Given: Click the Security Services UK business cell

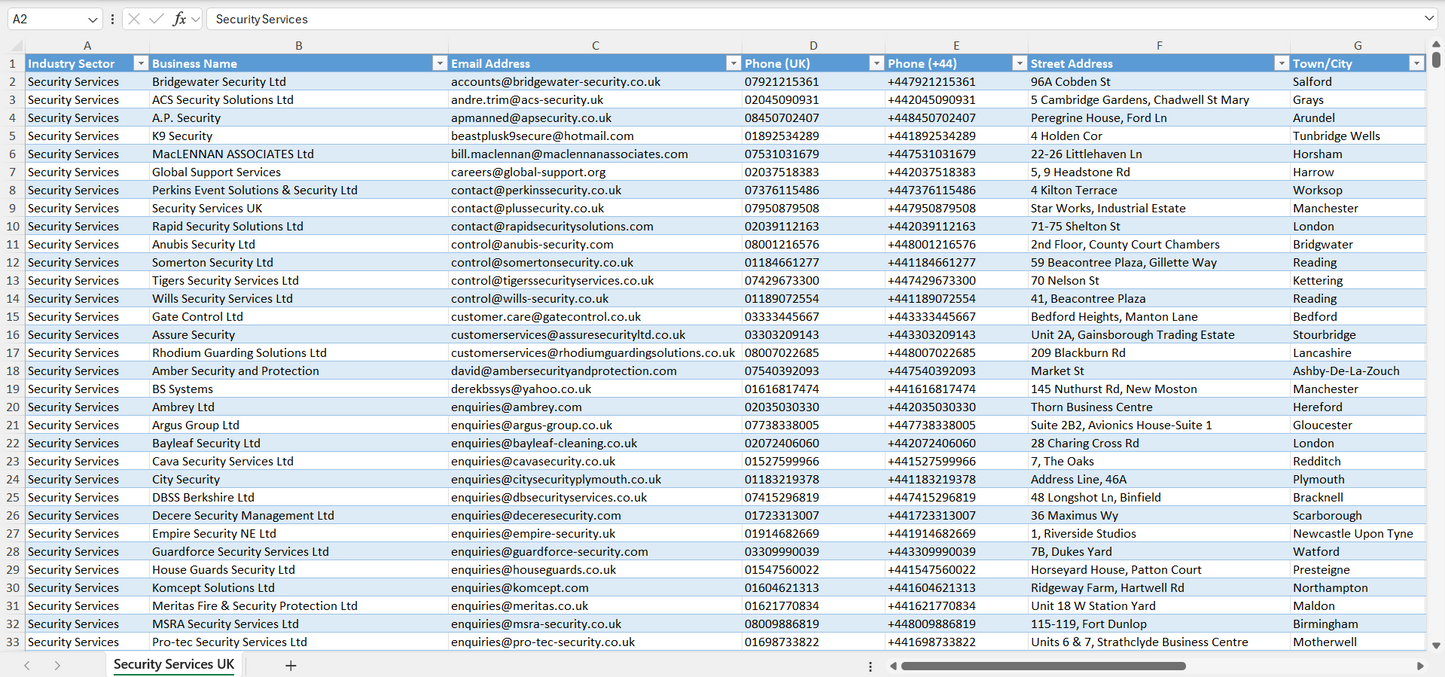Looking at the screenshot, I should [x=299, y=208].
